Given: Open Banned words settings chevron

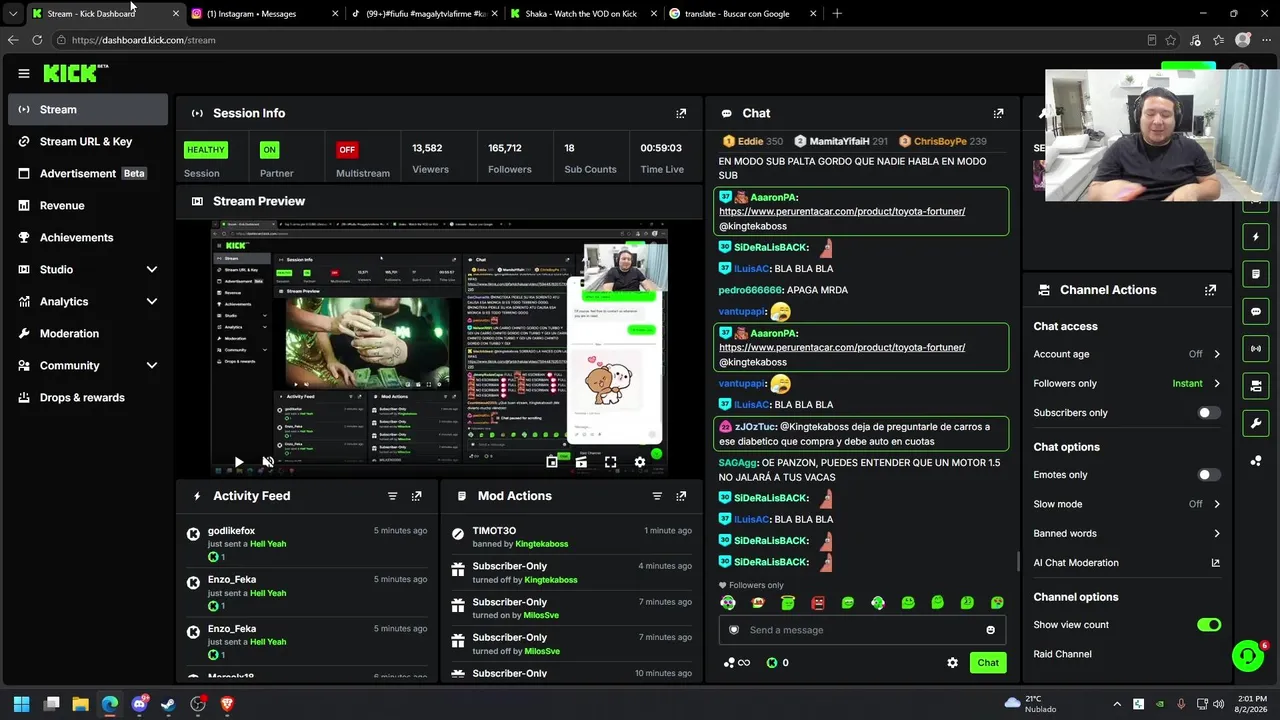Looking at the screenshot, I should (x=1217, y=534).
